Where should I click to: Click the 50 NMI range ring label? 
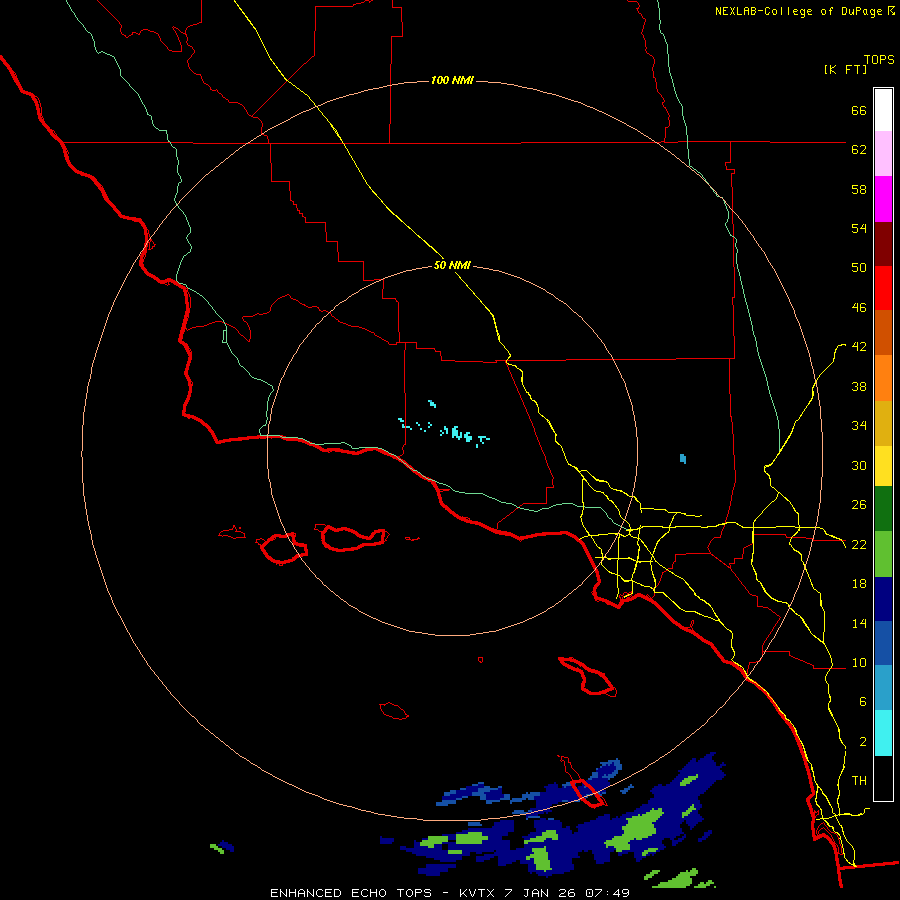pyautogui.click(x=452, y=265)
